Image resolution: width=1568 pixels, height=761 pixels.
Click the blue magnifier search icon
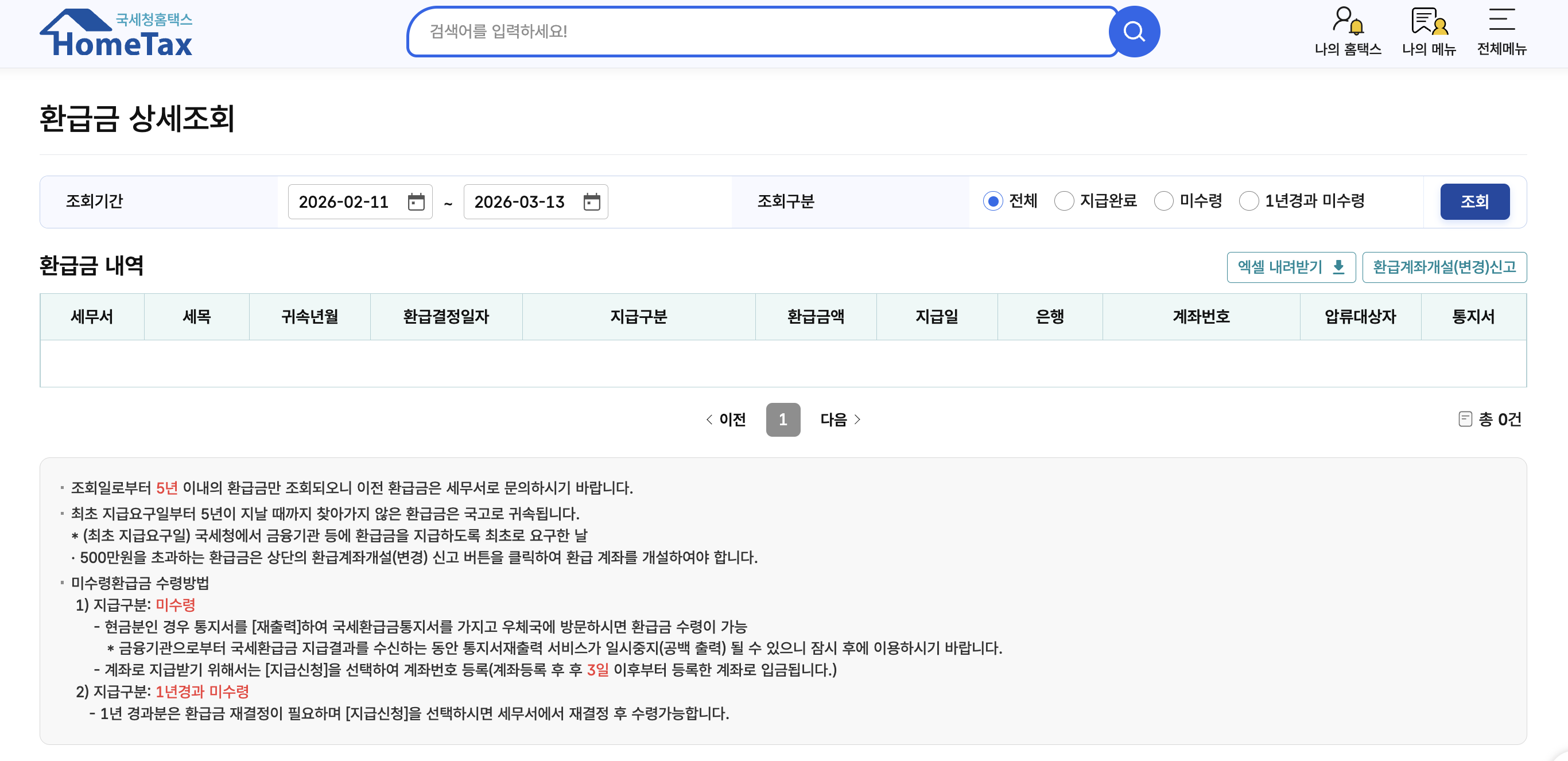(x=1134, y=32)
